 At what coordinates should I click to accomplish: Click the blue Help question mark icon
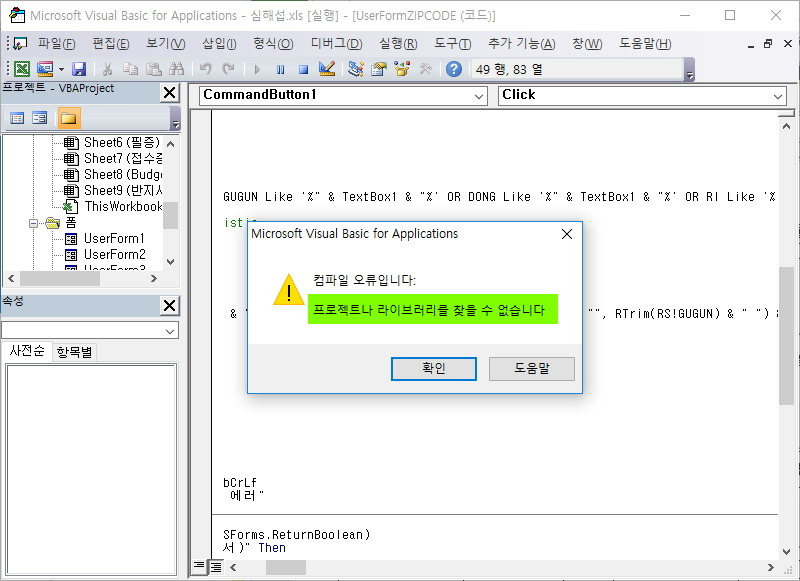pyautogui.click(x=454, y=69)
